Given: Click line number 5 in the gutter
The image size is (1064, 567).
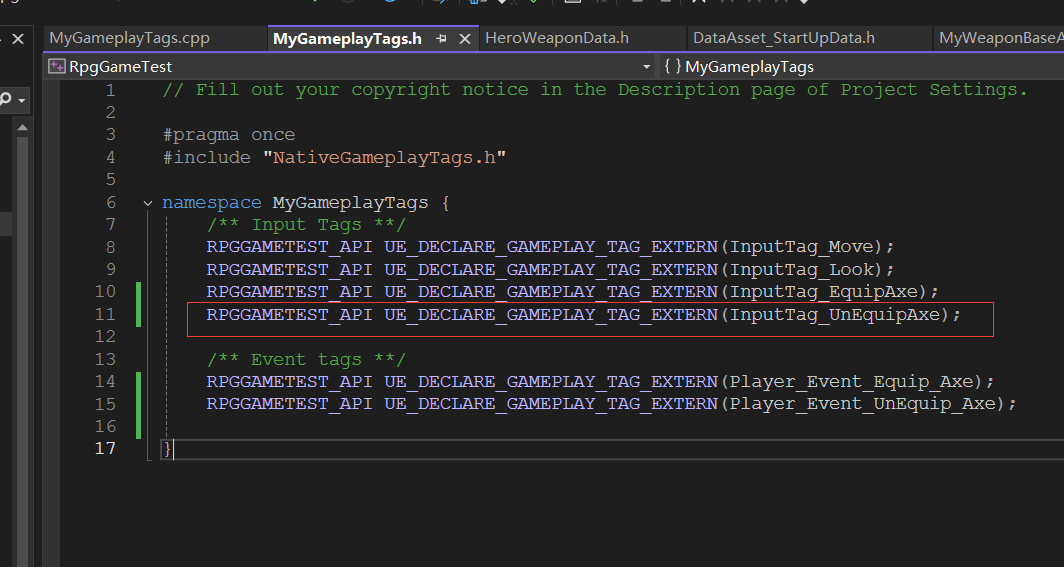Looking at the screenshot, I should pyautogui.click(x=111, y=180).
